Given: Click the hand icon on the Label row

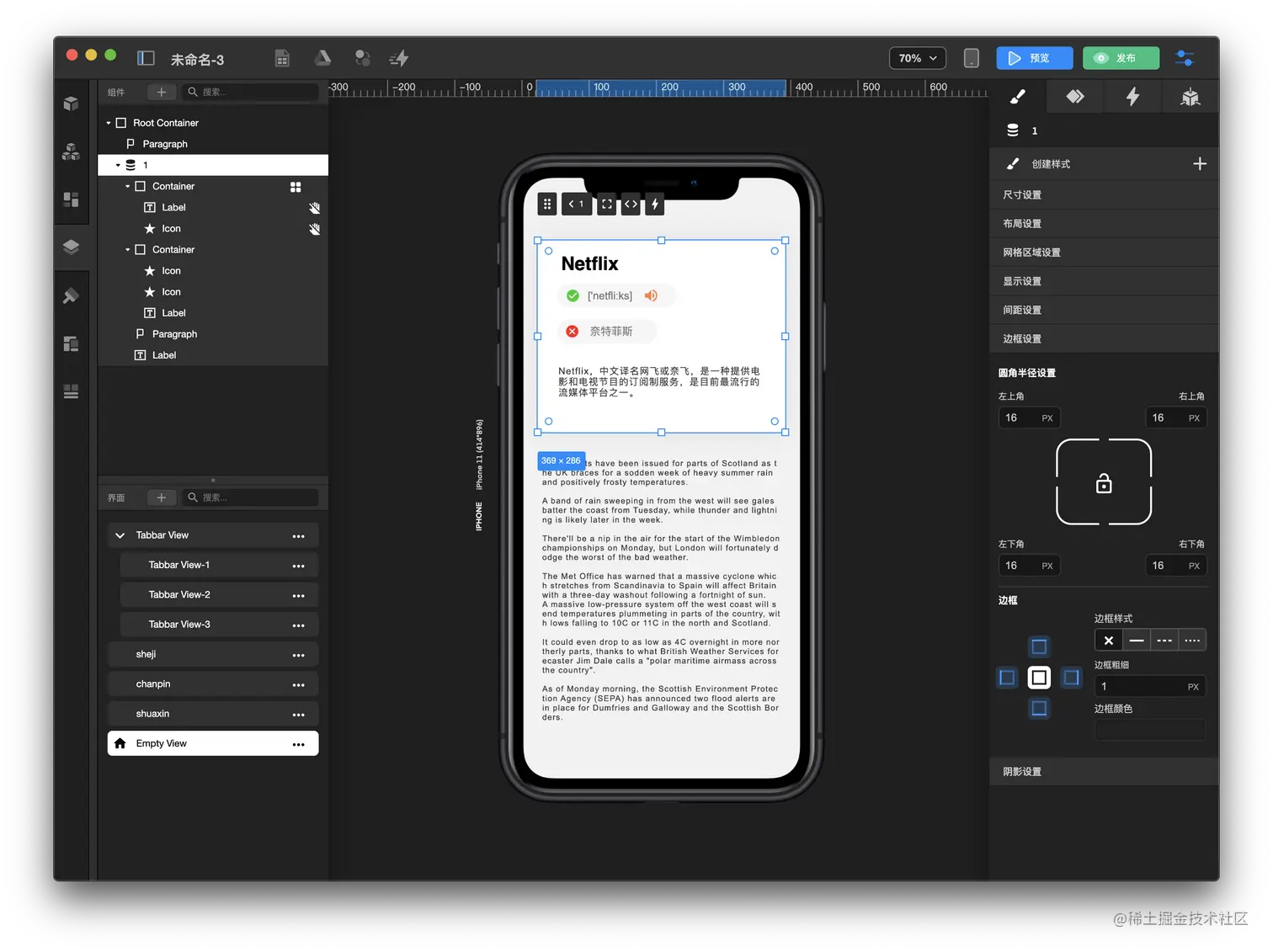Looking at the screenshot, I should 314,208.
